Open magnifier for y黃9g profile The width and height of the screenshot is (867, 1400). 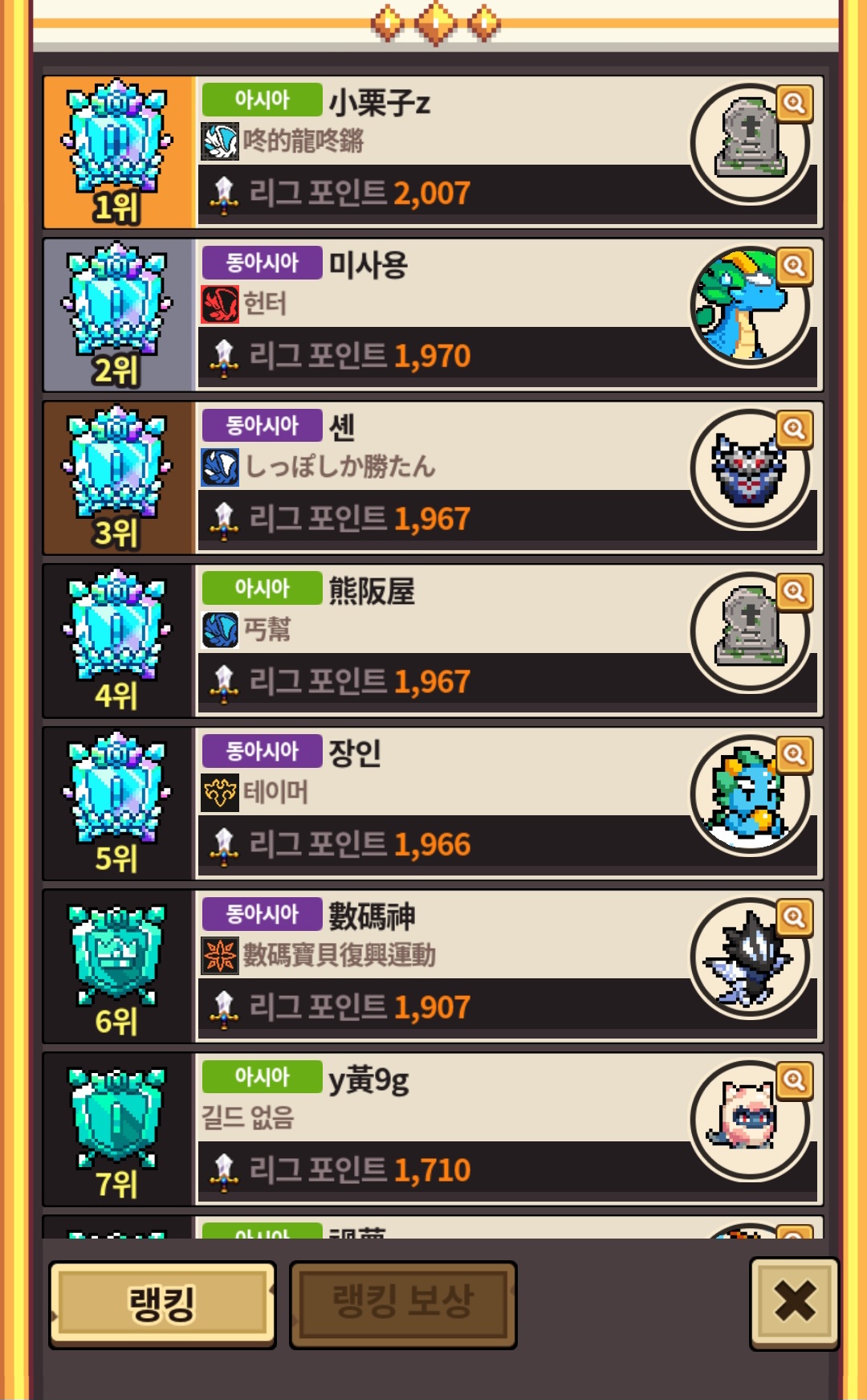pyautogui.click(x=795, y=1081)
